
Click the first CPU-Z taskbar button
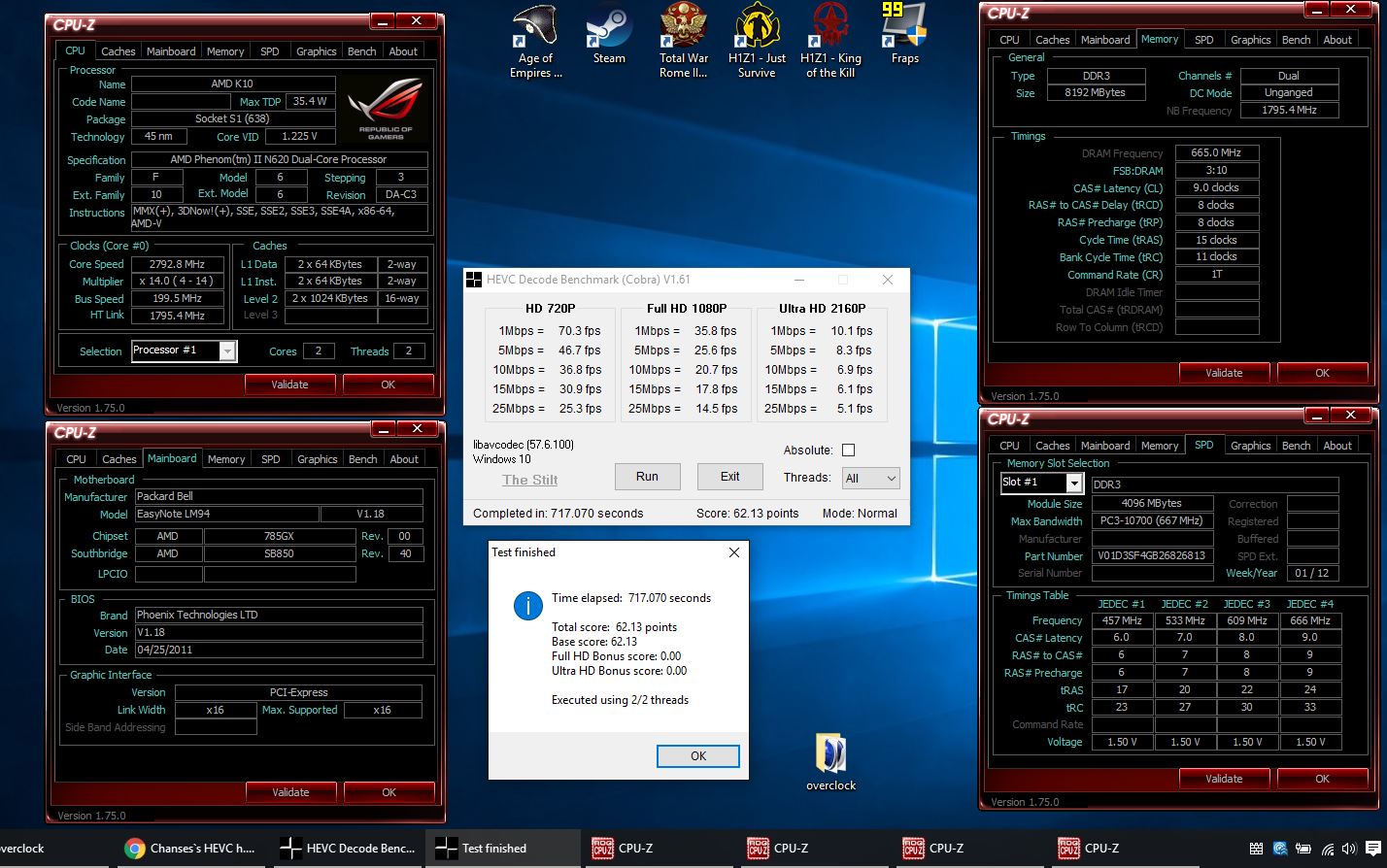tap(658, 848)
